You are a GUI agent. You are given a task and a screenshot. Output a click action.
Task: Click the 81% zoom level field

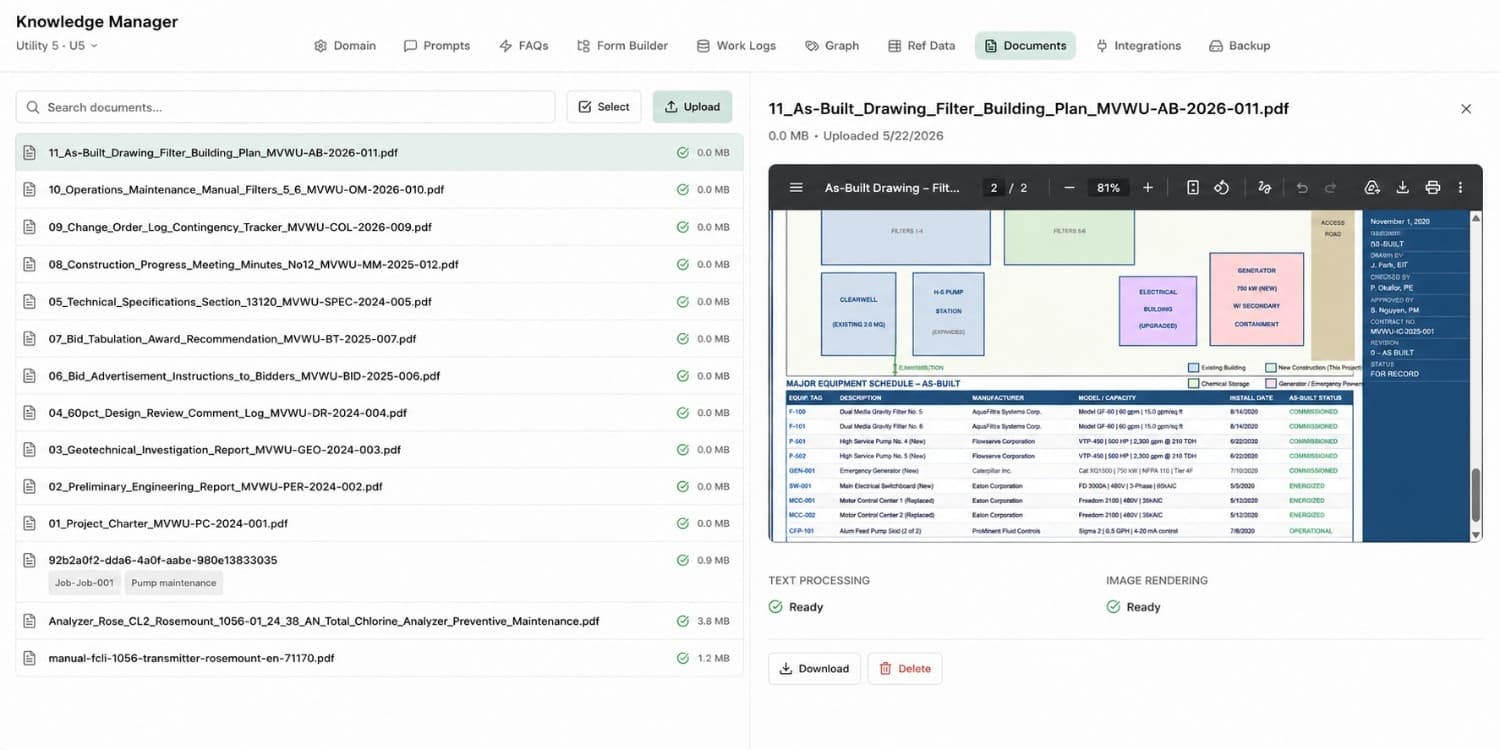(1108, 187)
